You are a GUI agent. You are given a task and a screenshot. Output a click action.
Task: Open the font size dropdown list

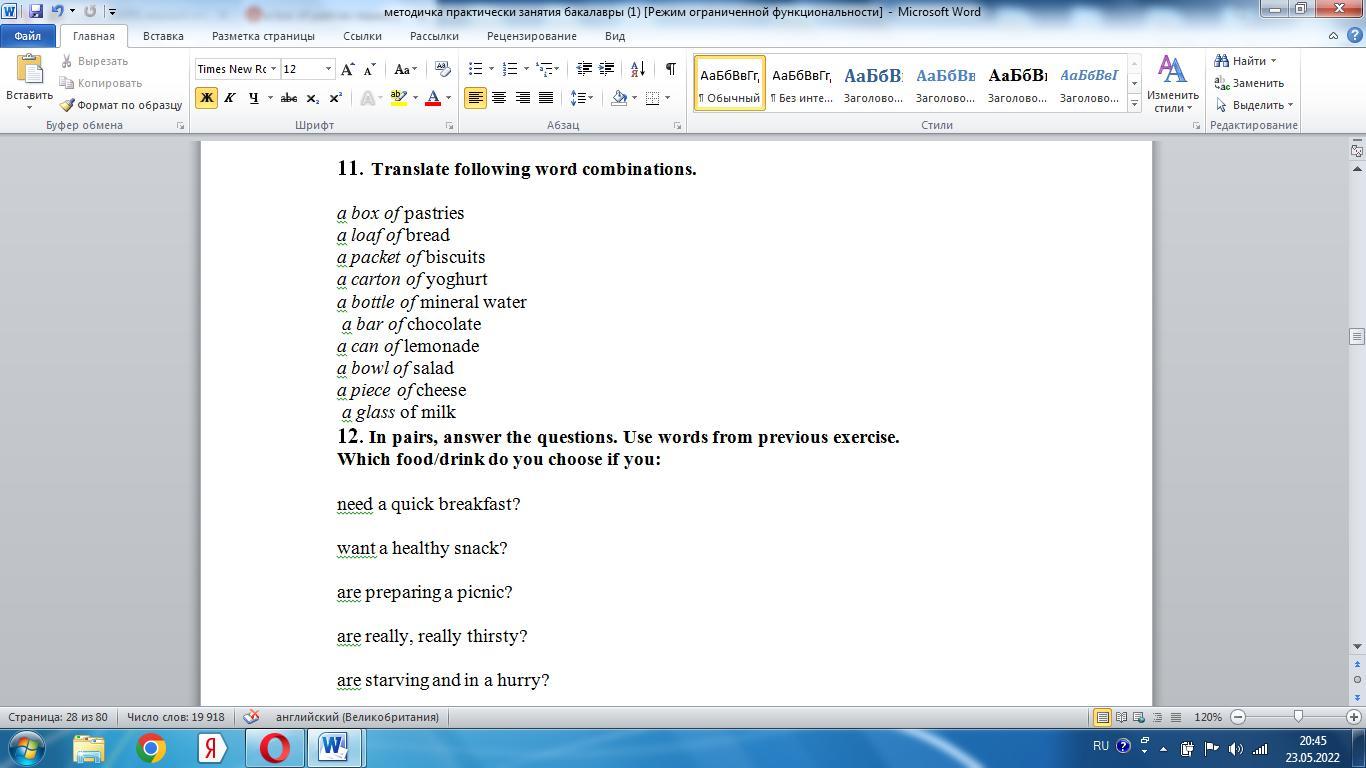tap(328, 69)
